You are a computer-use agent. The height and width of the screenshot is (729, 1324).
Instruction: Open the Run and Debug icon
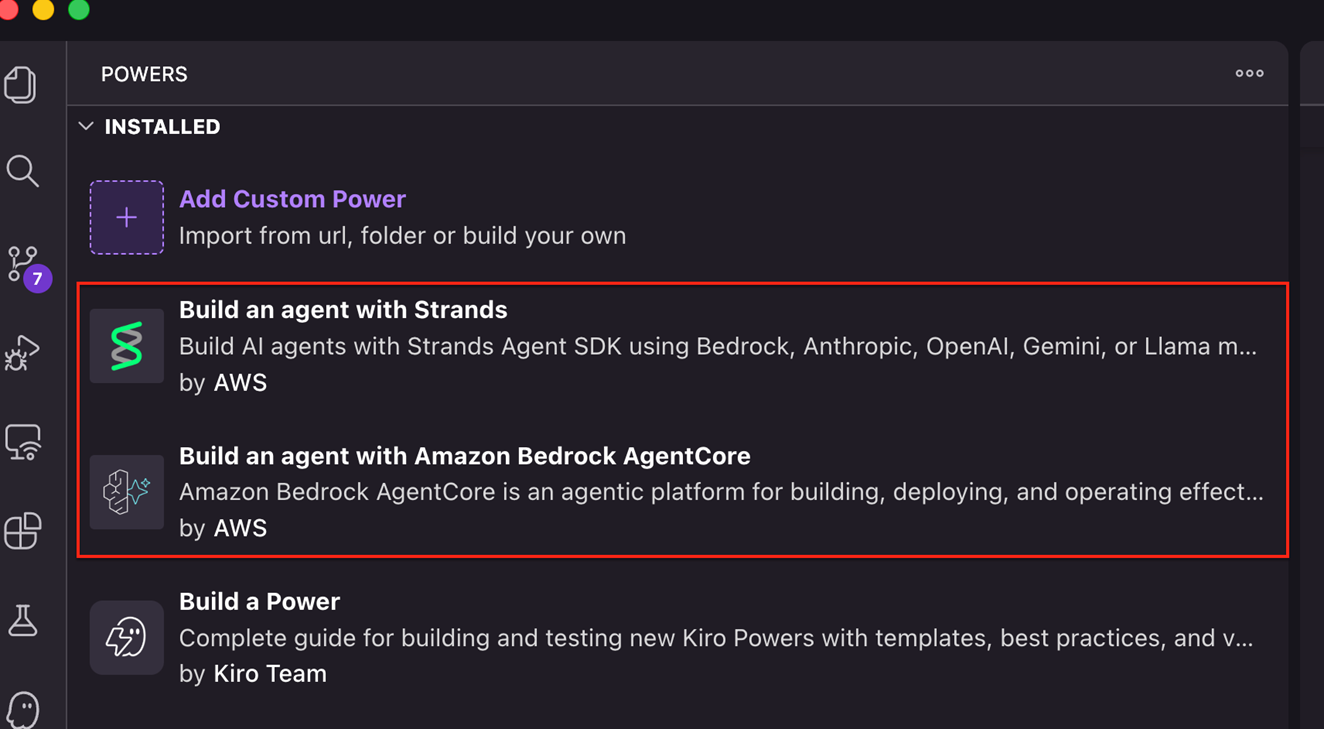tap(22, 353)
